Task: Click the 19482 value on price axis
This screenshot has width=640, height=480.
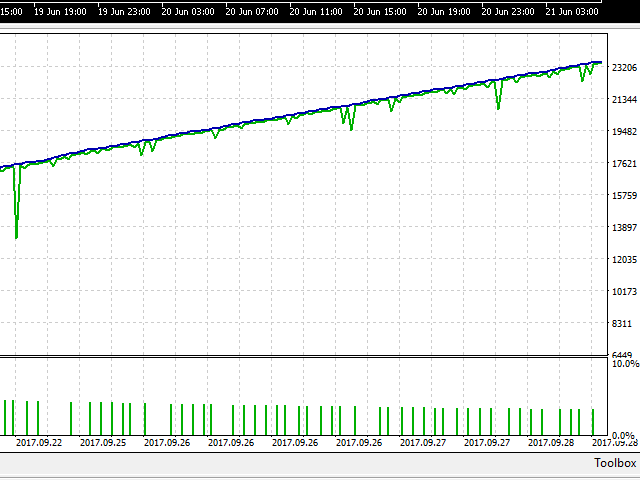Action: click(625, 132)
